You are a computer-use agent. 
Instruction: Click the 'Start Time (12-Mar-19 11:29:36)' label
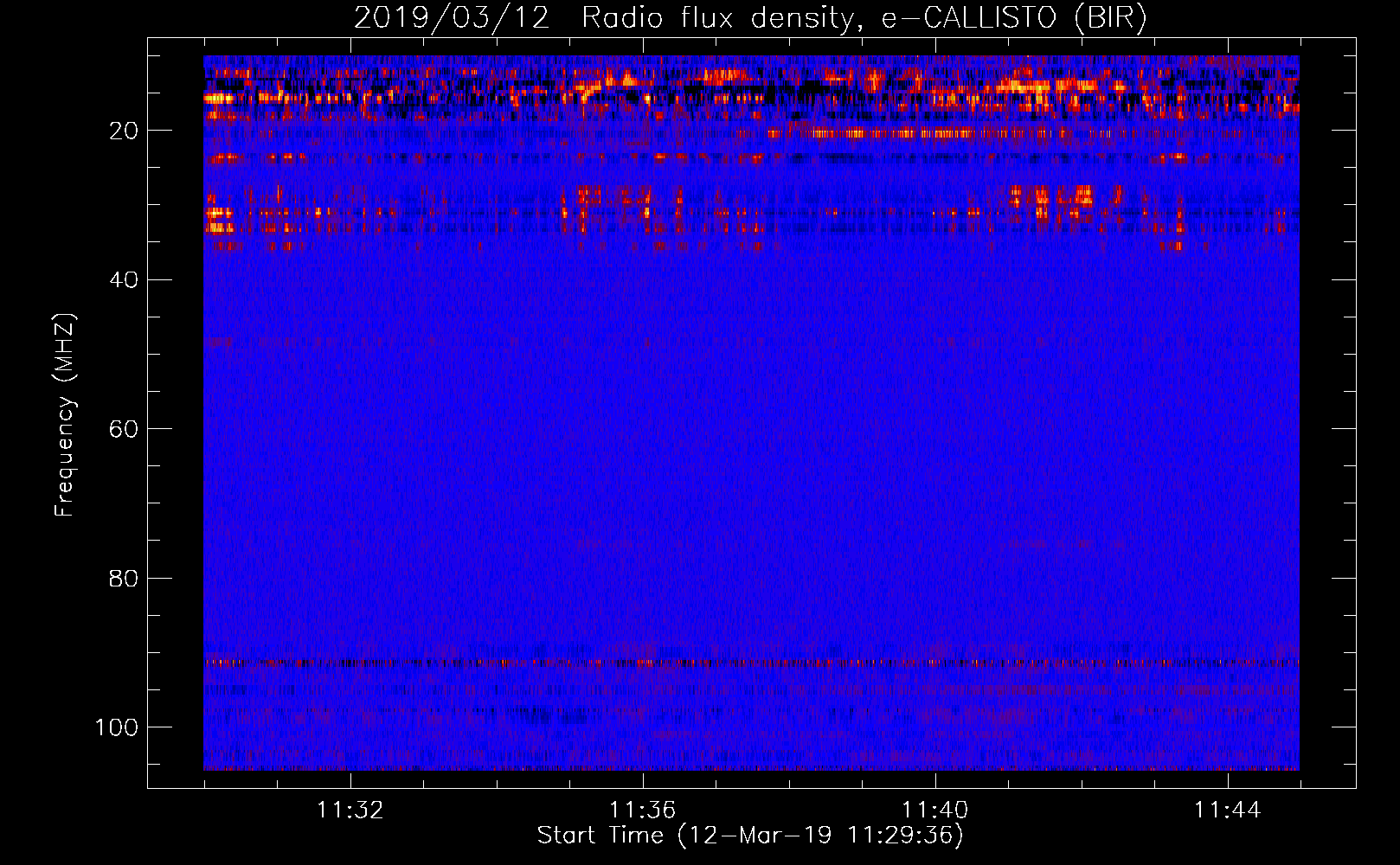750,836
